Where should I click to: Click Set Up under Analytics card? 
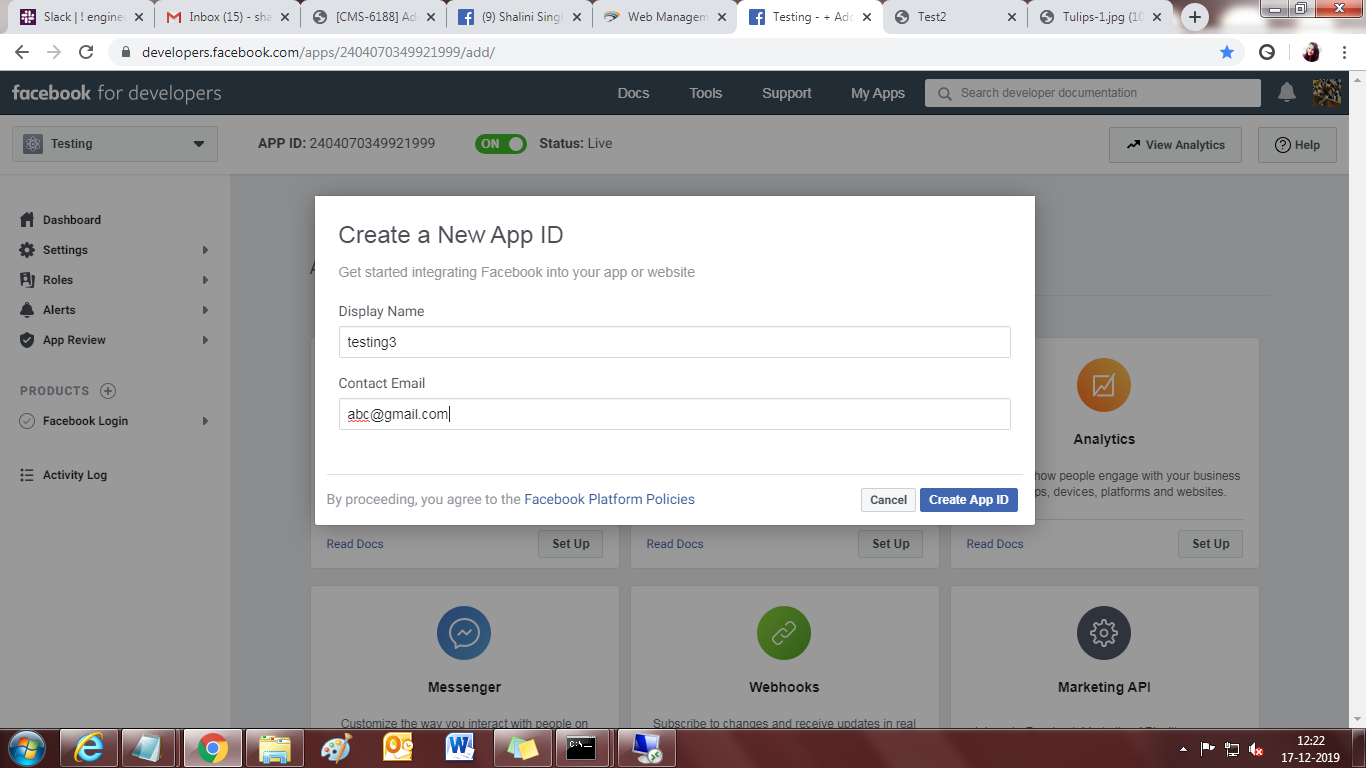pos(1210,544)
